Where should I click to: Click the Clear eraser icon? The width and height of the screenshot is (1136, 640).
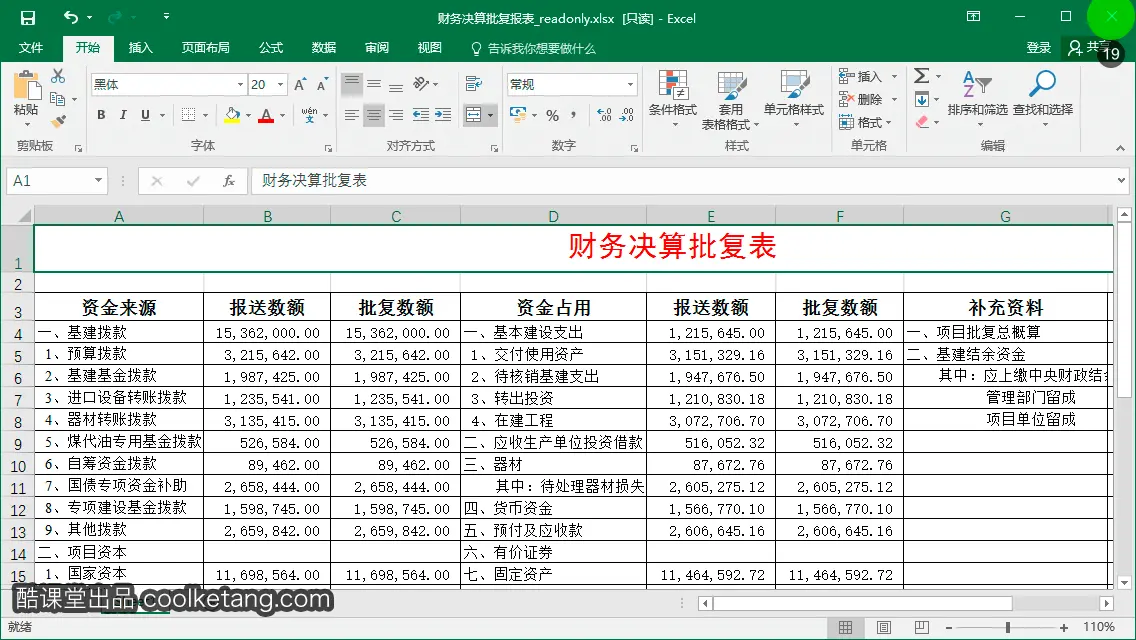click(922, 122)
